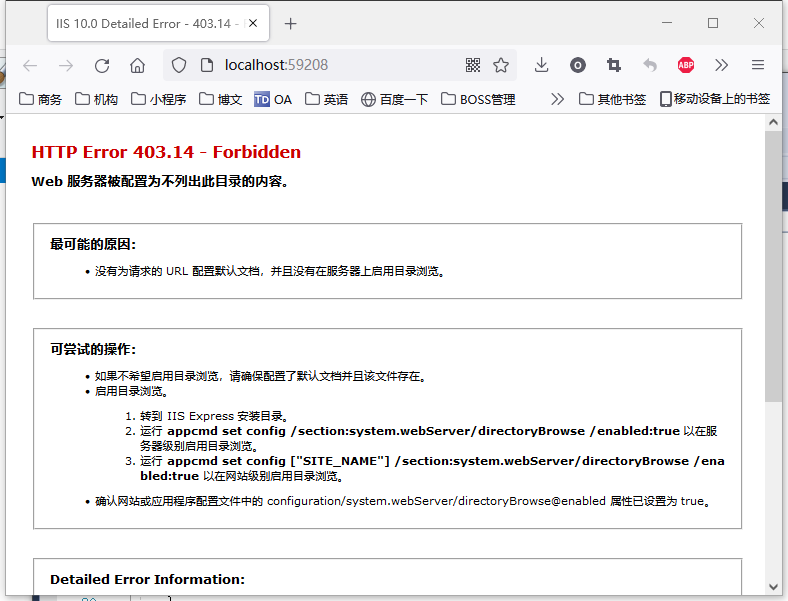Open the Adblock Plus extension
The image size is (788, 601).
(686, 65)
